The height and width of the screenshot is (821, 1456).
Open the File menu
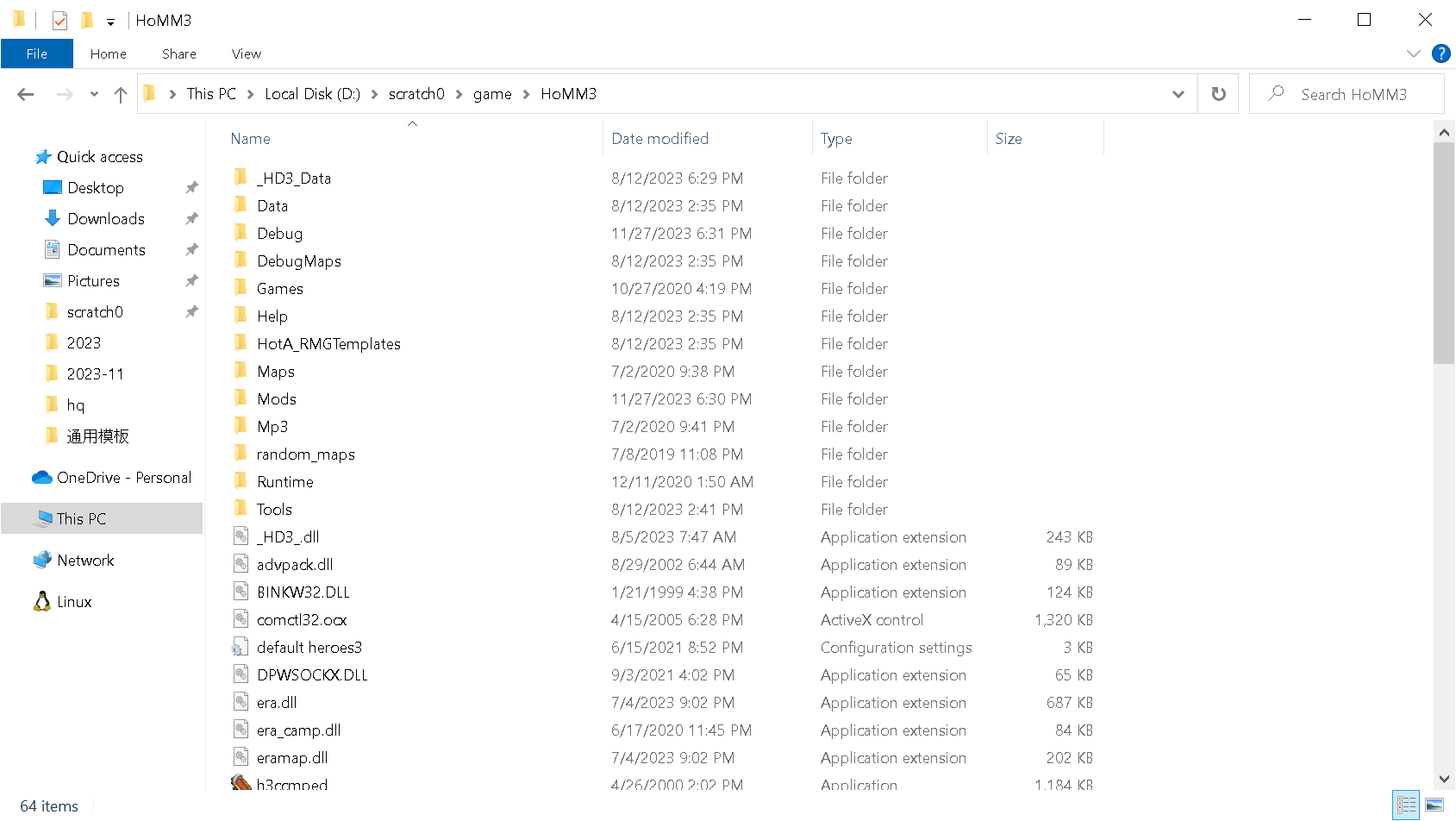[x=36, y=53]
